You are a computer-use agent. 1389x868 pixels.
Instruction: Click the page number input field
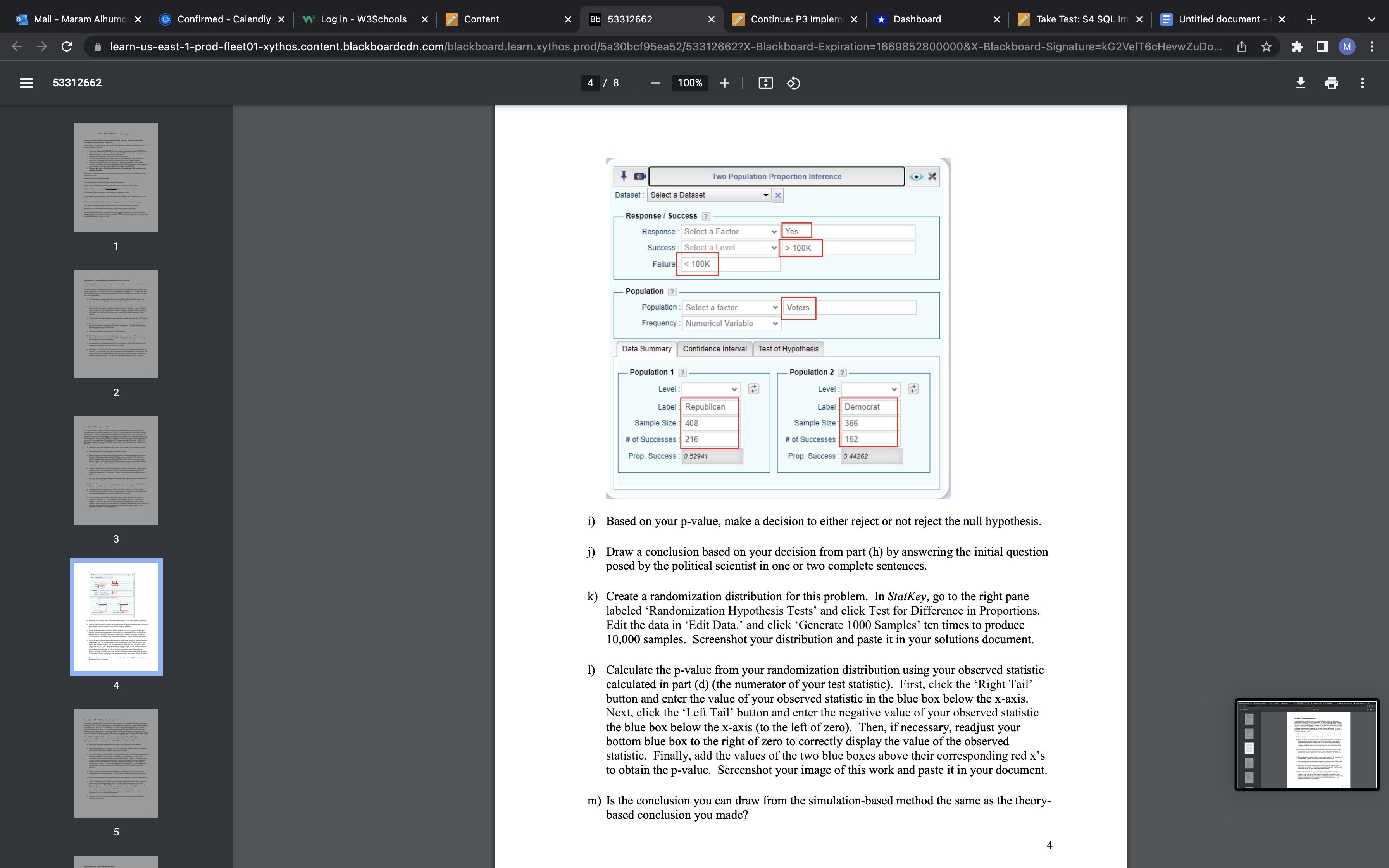point(590,83)
